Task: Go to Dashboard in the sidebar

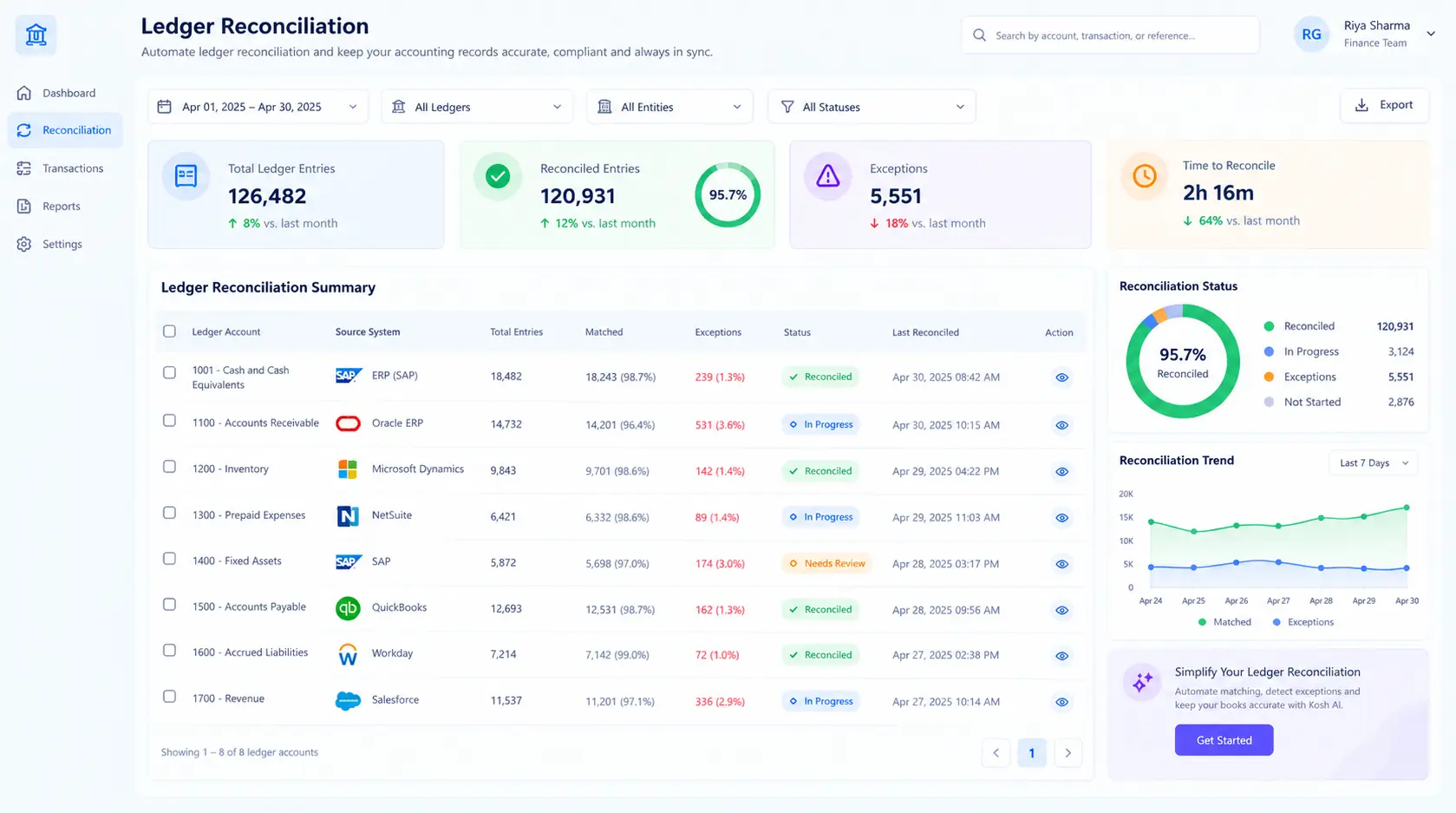Action: [65, 93]
